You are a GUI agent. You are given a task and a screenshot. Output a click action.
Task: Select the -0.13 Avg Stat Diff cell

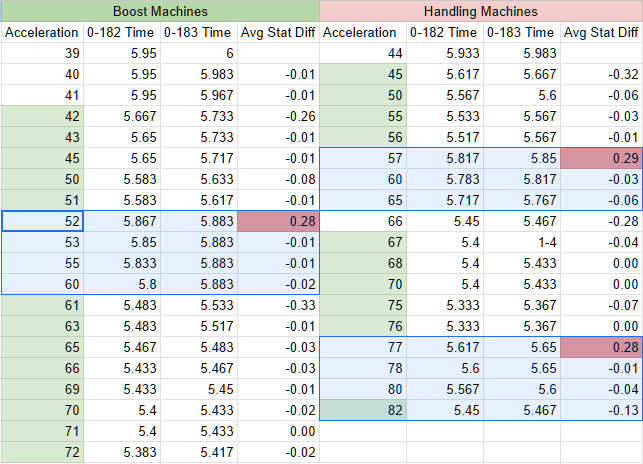602,410
